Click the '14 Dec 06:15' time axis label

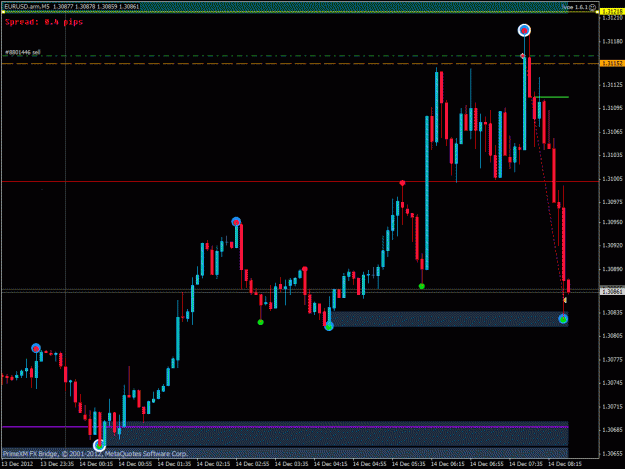(x=448, y=464)
